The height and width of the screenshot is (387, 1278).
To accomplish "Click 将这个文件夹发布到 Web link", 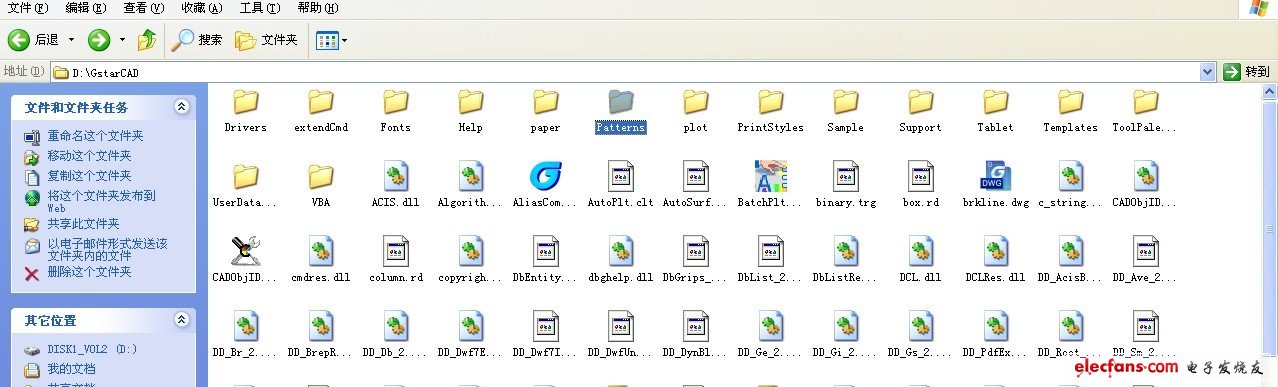I will (x=102, y=201).
